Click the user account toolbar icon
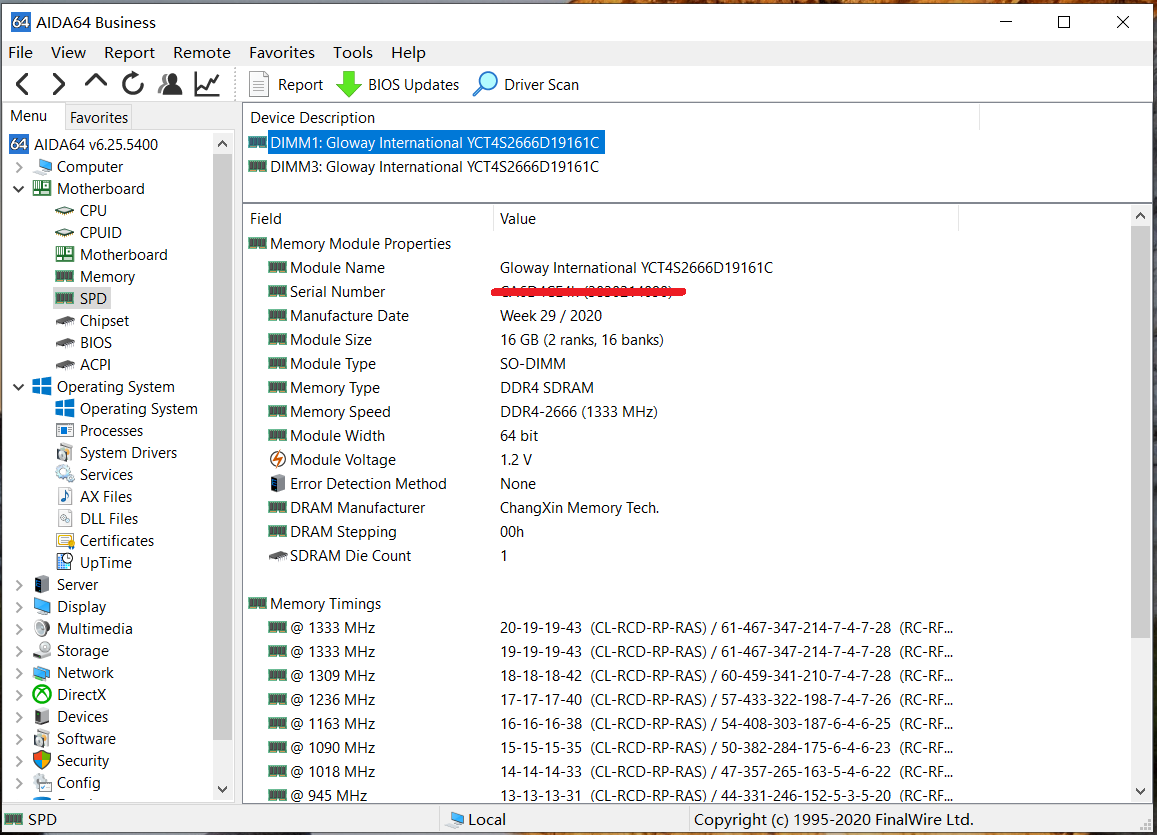 (x=170, y=84)
